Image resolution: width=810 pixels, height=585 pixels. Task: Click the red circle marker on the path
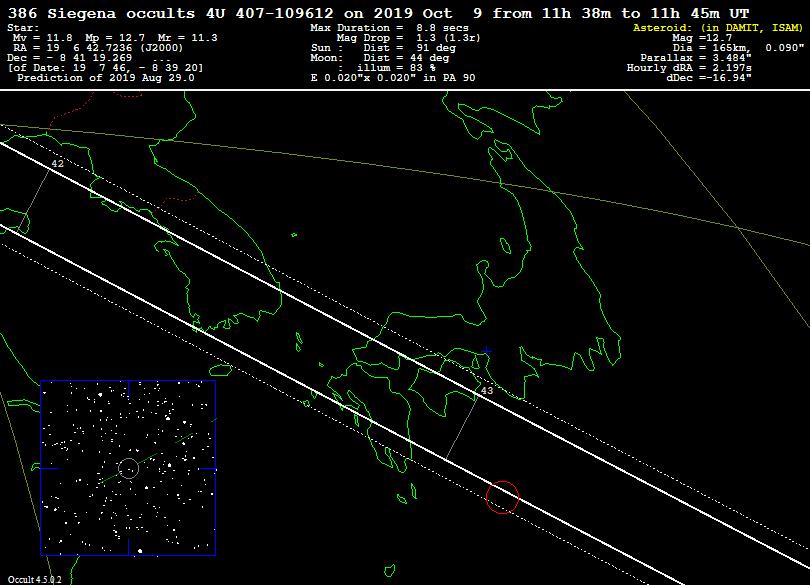[x=503, y=497]
